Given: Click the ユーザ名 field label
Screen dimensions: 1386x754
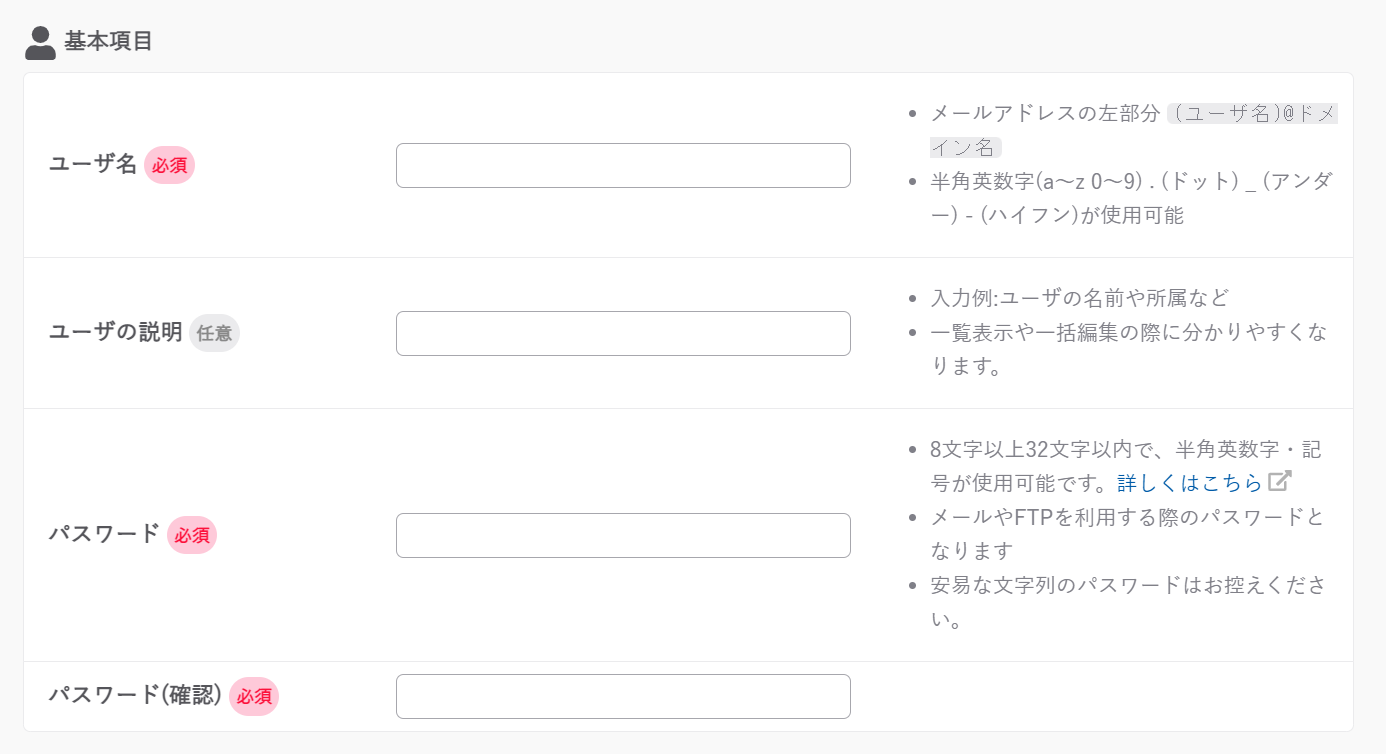Looking at the screenshot, I should 93,165.
